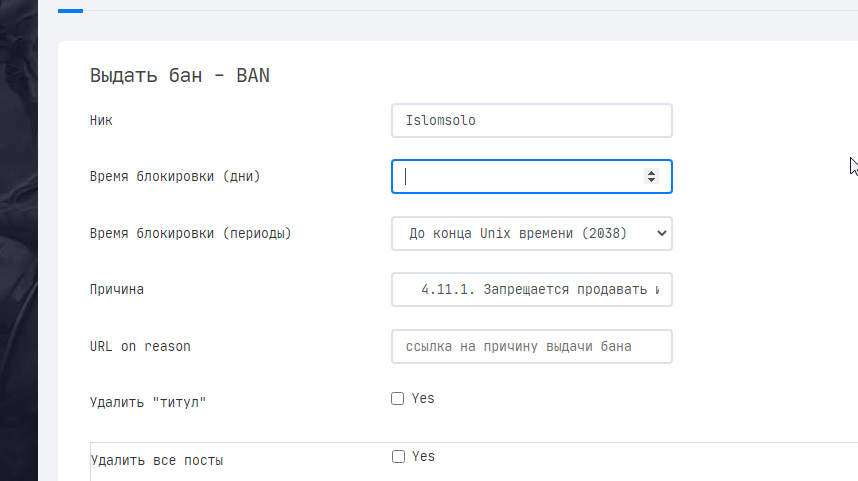Enable the Удалить "титул" checkbox
The height and width of the screenshot is (481, 858).
398,398
